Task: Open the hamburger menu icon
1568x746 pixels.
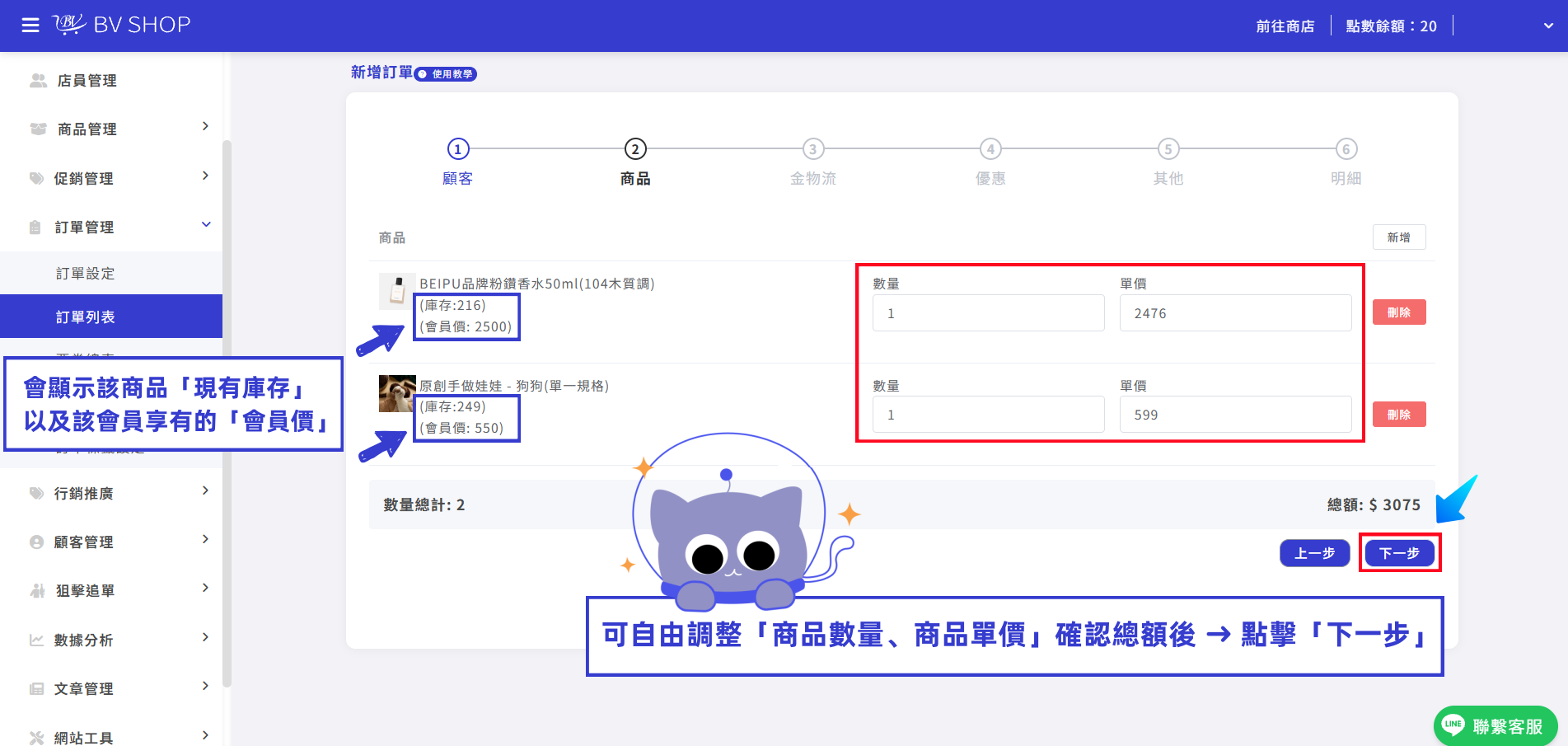Action: point(30,26)
